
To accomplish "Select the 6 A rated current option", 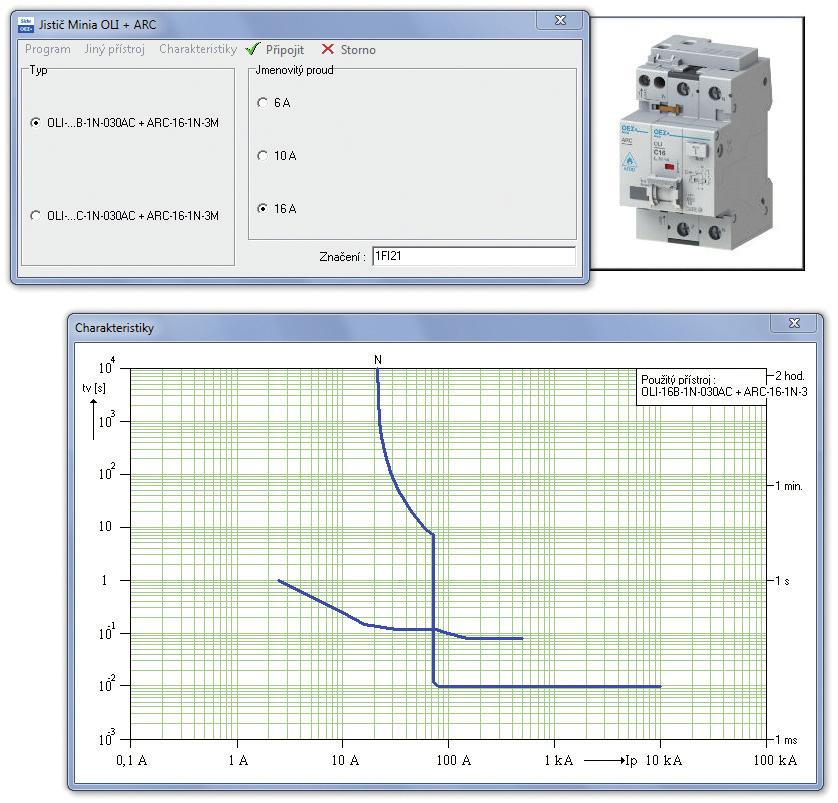I will (274, 103).
